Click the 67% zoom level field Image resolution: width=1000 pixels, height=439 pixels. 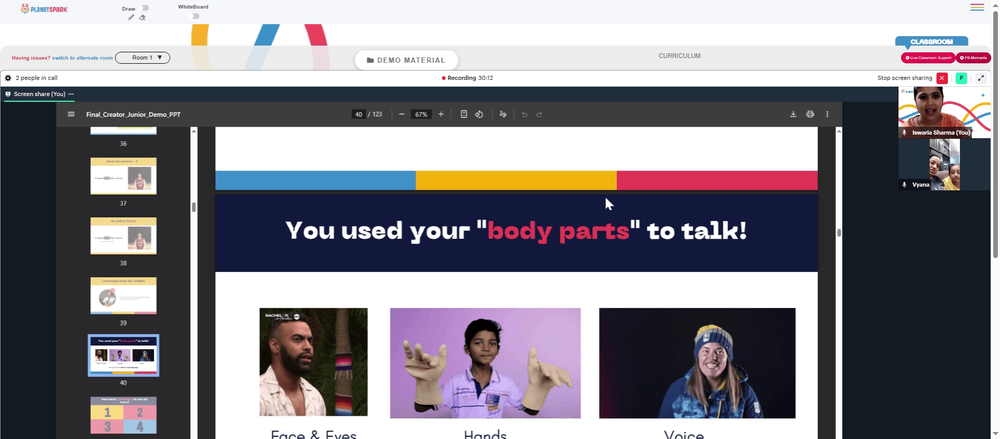[x=421, y=114]
